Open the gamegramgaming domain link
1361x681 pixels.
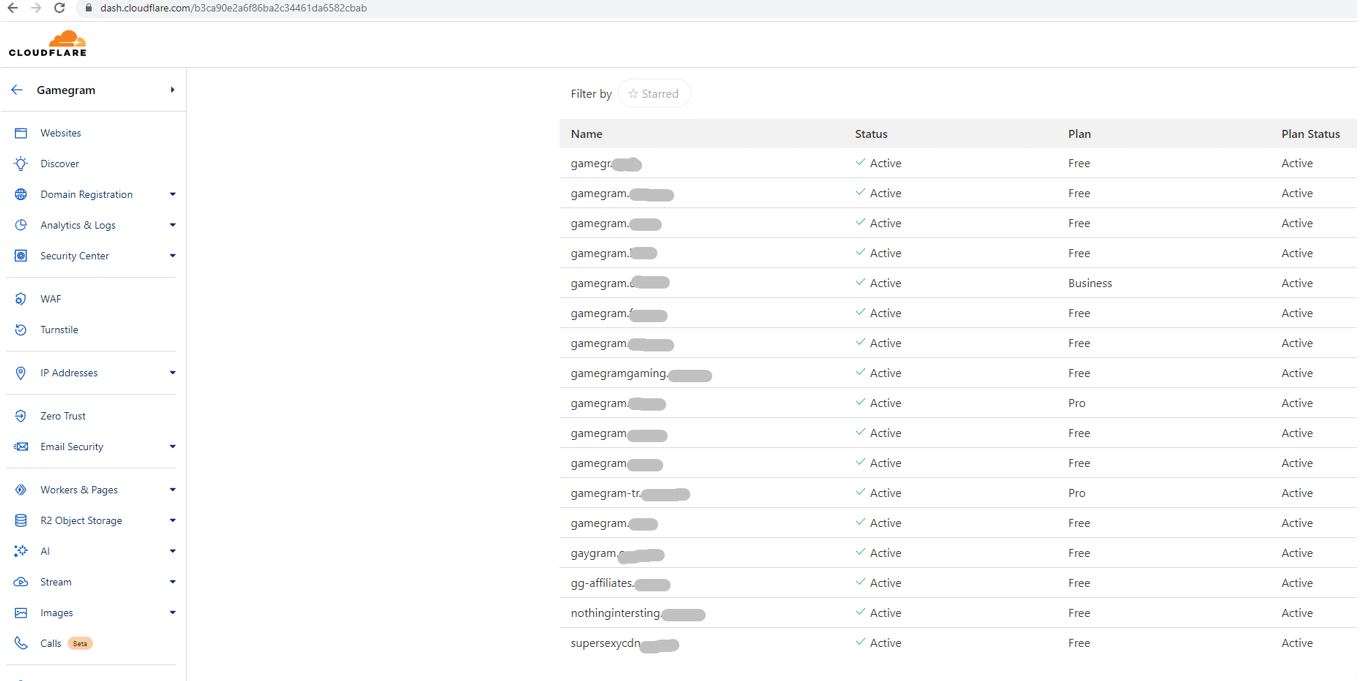click(641, 374)
